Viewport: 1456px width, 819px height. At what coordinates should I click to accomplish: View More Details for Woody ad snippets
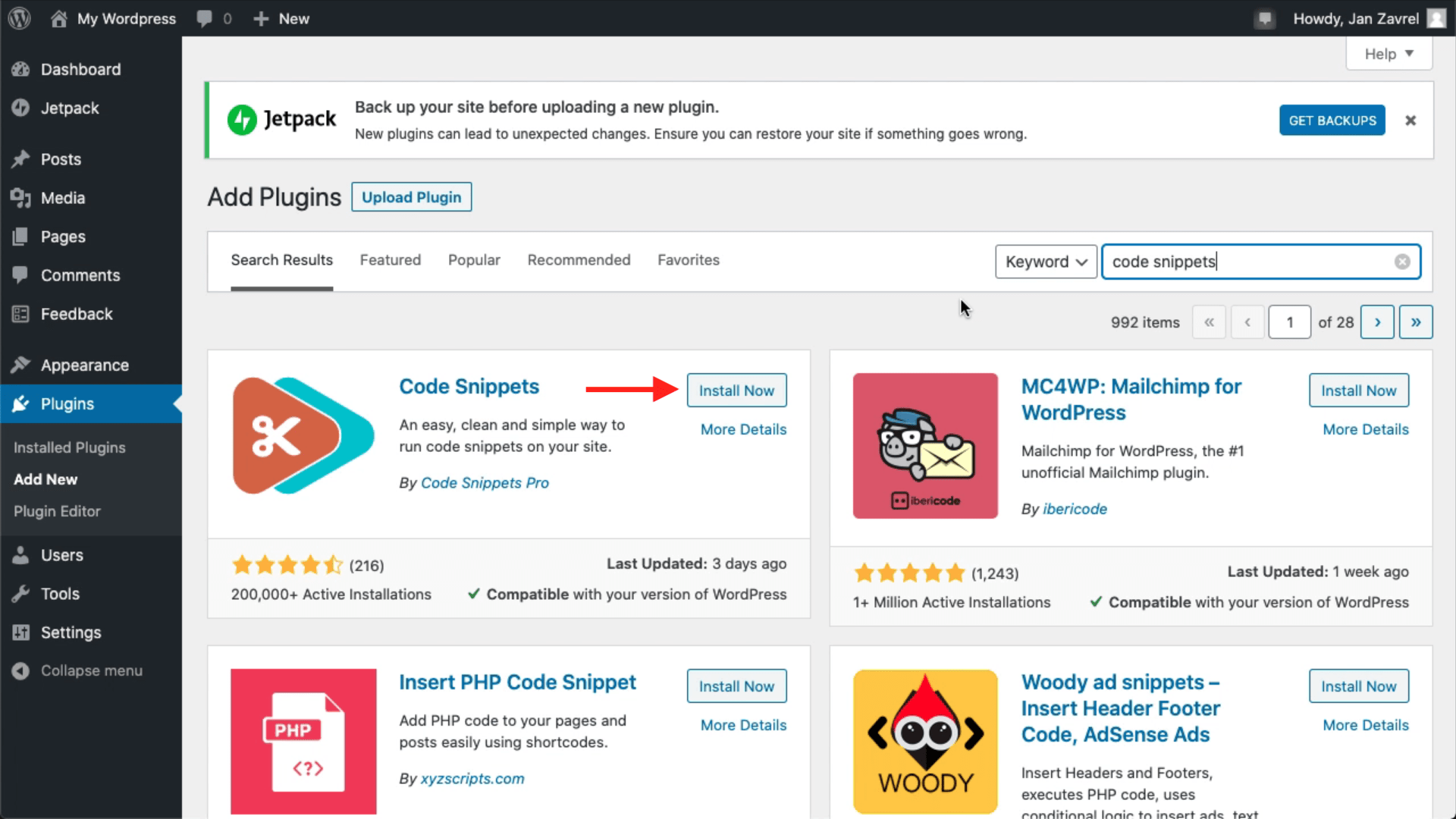click(1365, 725)
